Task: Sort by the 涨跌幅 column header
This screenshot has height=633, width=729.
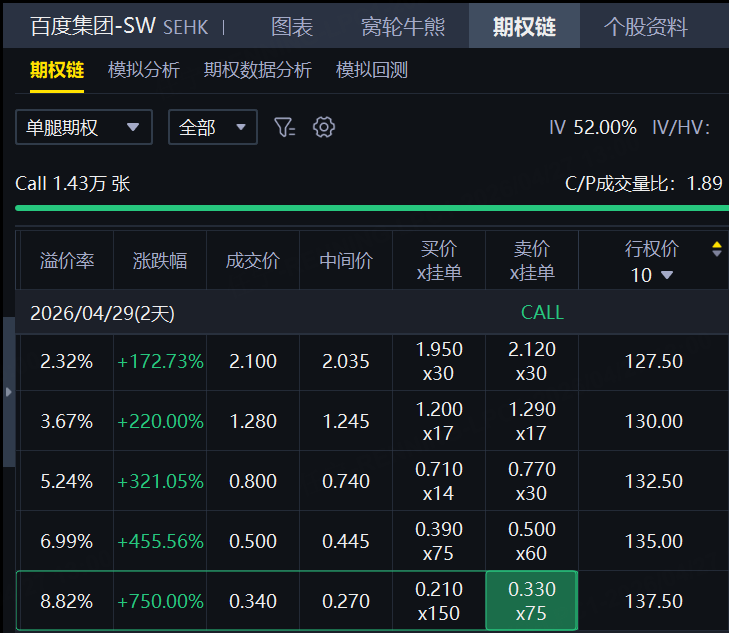Action: [160, 261]
